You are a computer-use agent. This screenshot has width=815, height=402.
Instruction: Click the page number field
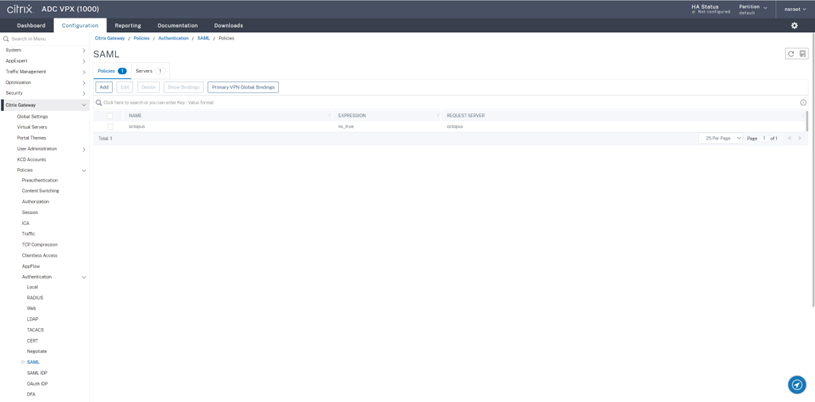(x=764, y=138)
